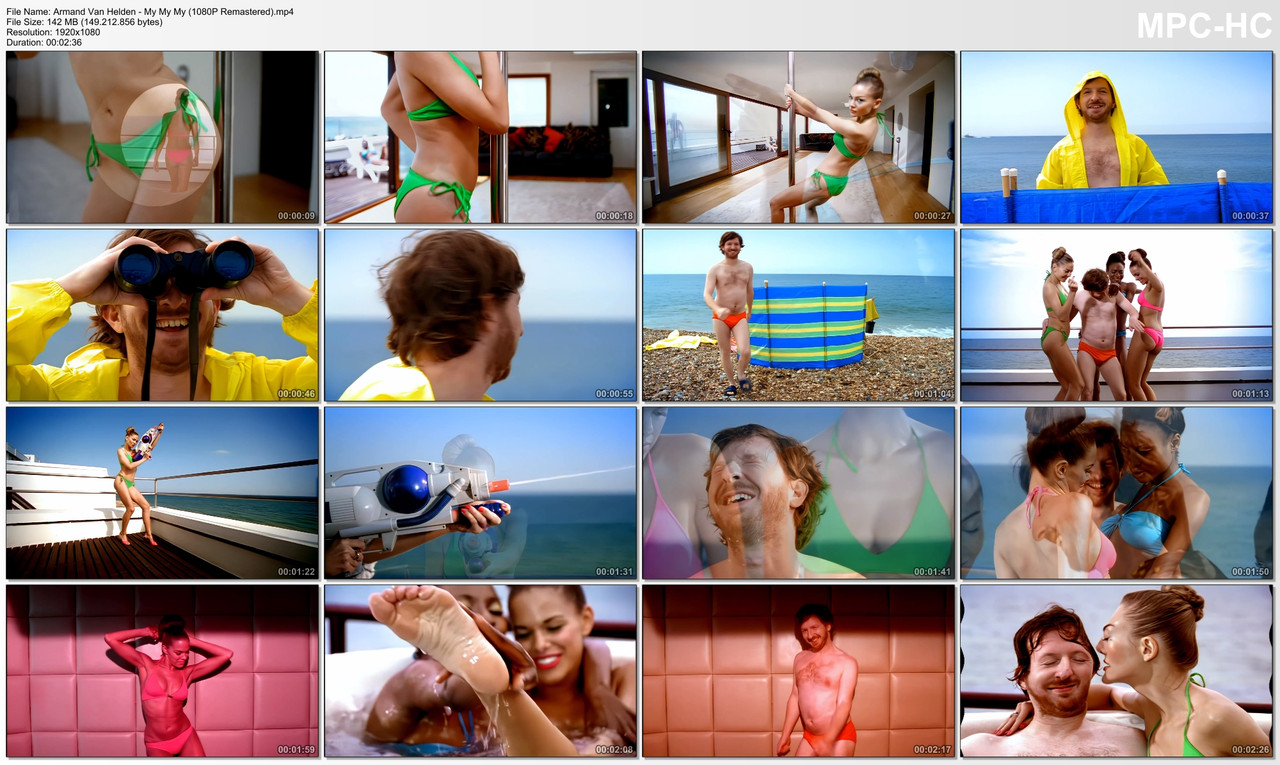The image size is (1280, 765).
Task: Select the pole dance frame at 00:00:27
Action: [798, 137]
